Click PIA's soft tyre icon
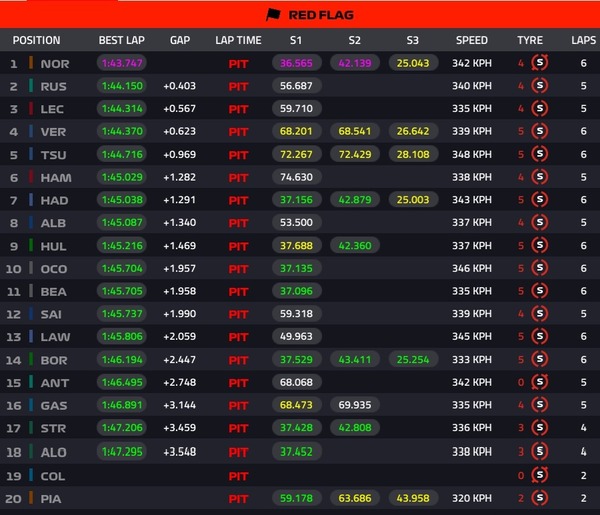This screenshot has width=600, height=515. (x=540, y=498)
